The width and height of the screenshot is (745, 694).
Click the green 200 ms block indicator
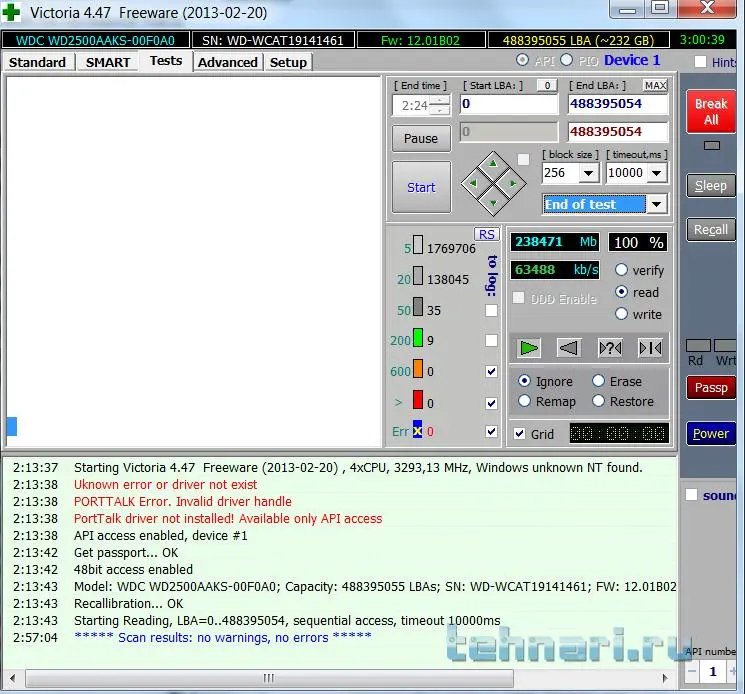418,338
